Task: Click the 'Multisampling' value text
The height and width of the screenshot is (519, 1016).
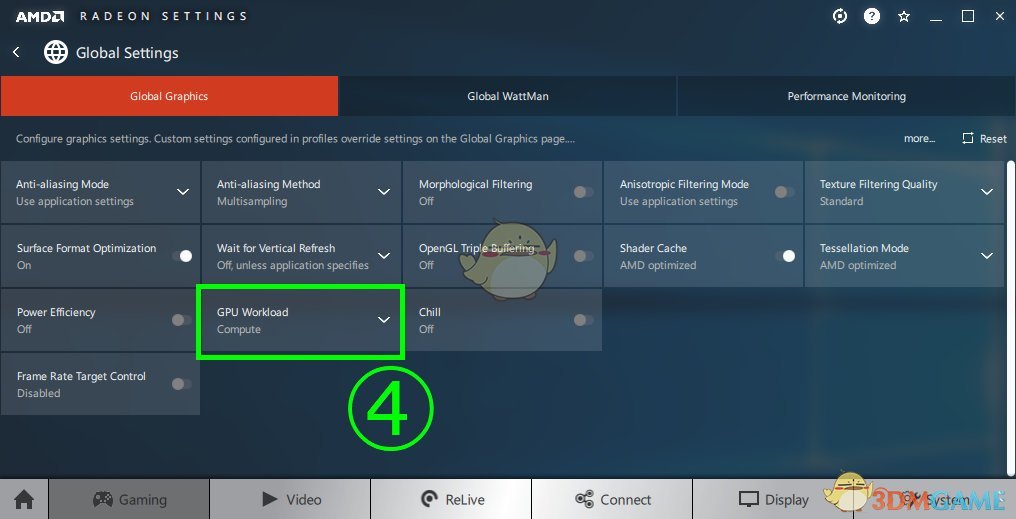Action: 252,202
